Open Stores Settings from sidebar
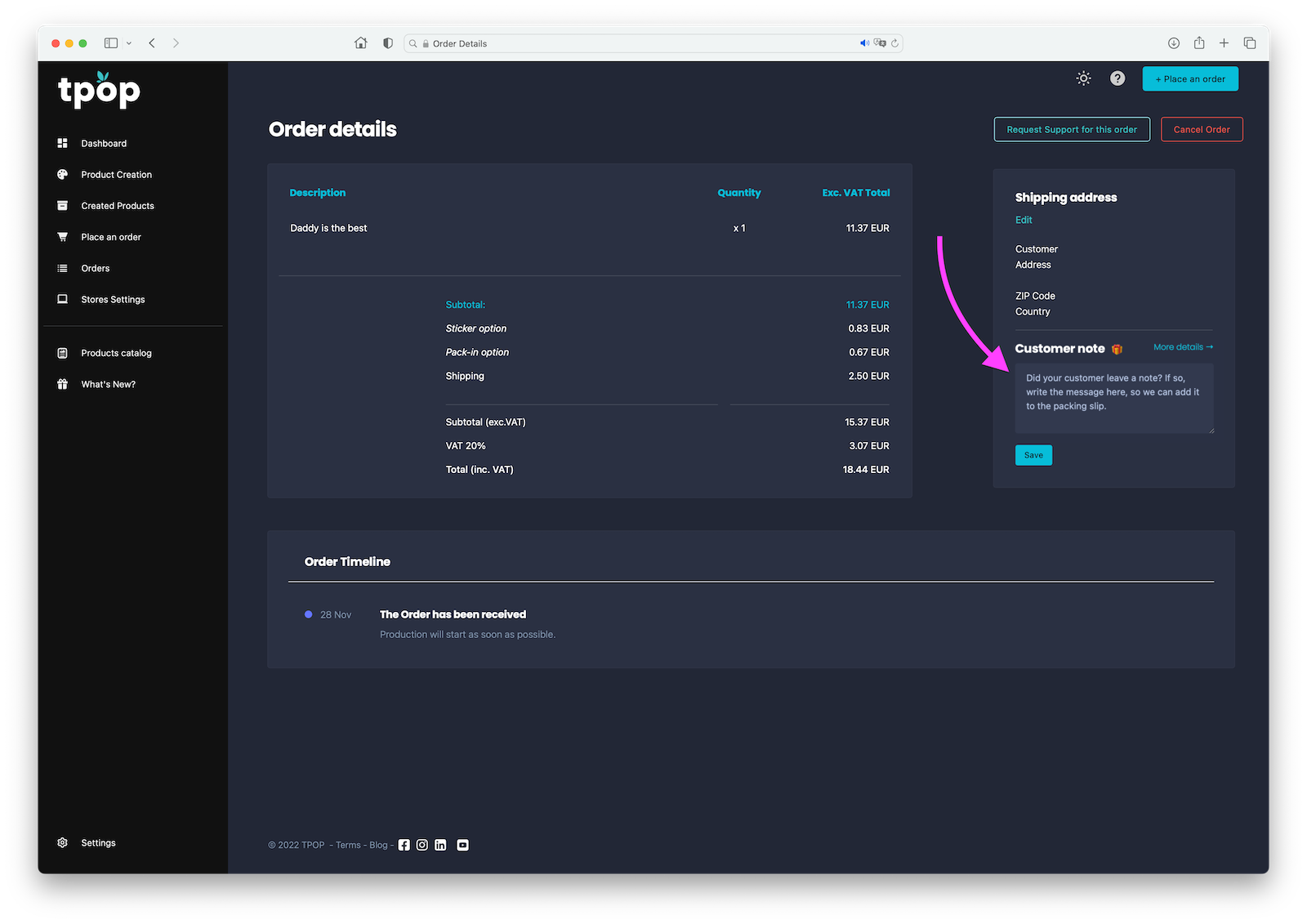The width and height of the screenshot is (1307, 924). click(x=113, y=300)
